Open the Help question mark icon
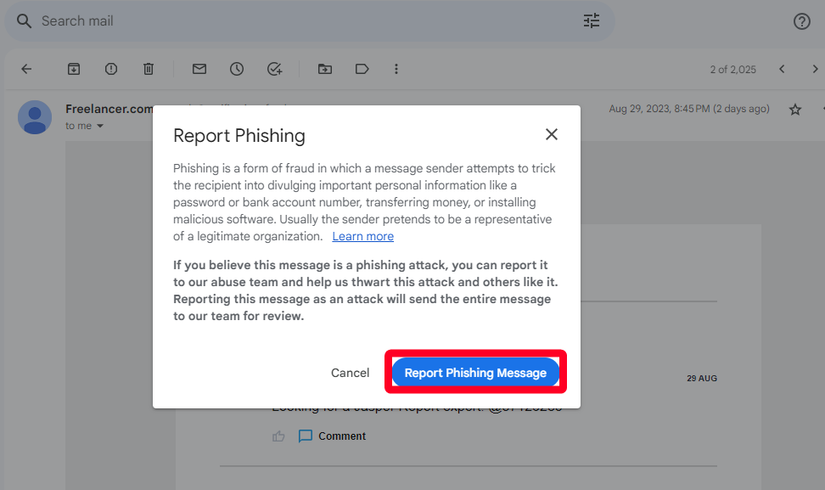Screen dimensions: 825x490 pyautogui.click(x=801, y=21)
